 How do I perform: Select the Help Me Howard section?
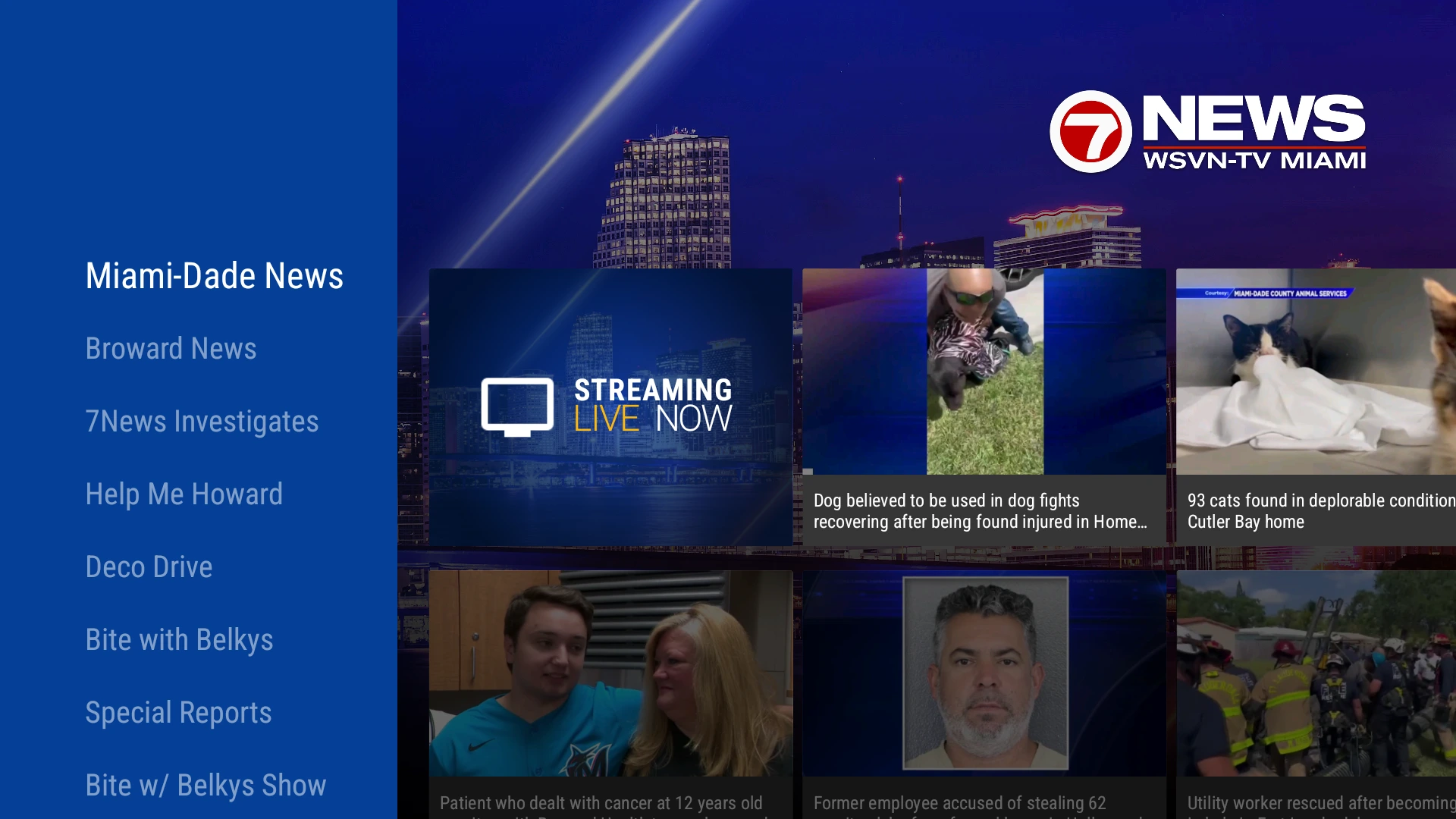(x=184, y=494)
